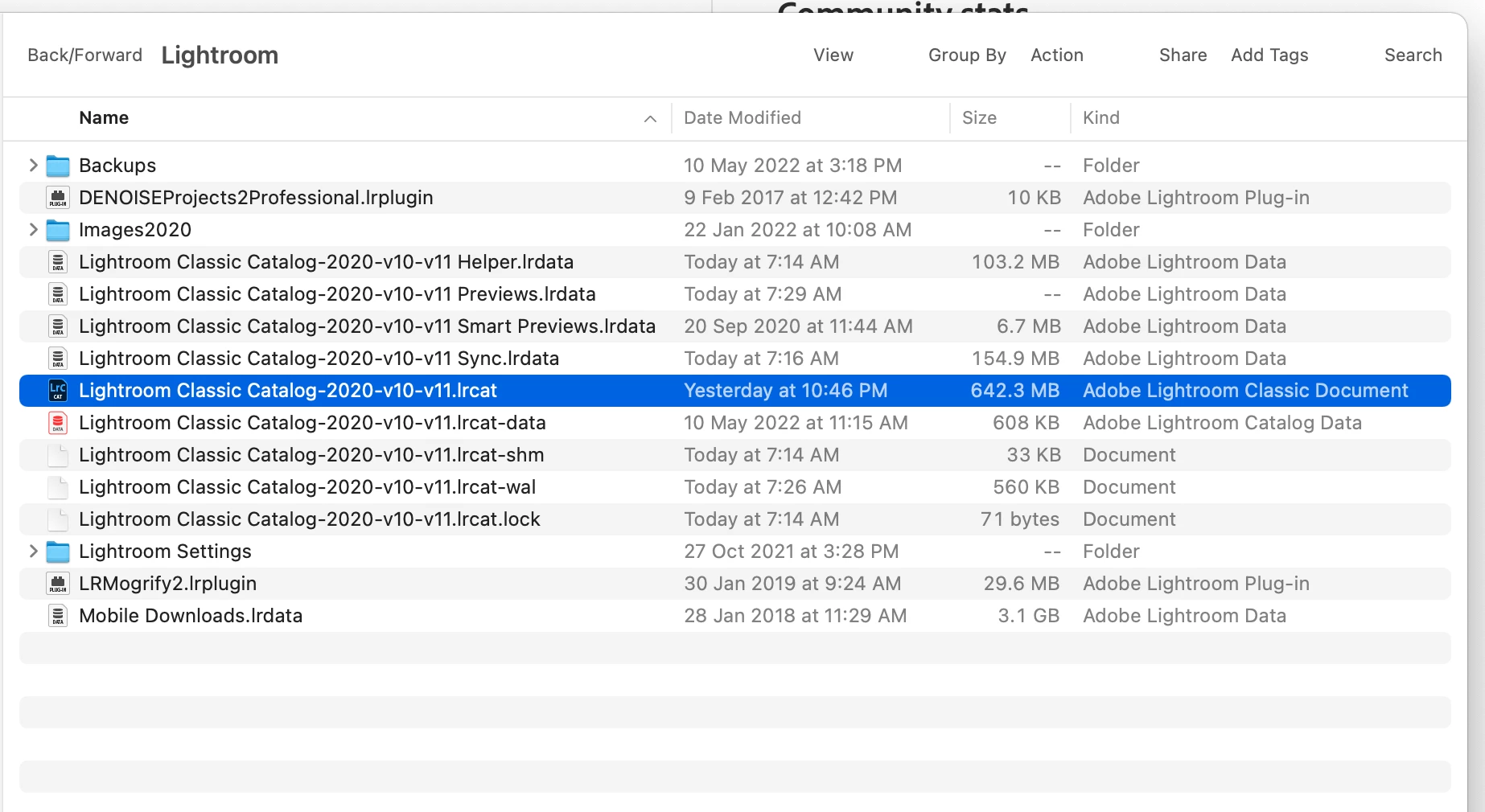Select the Catalog Helper.lrdata file name
1485x812 pixels.
click(x=326, y=262)
